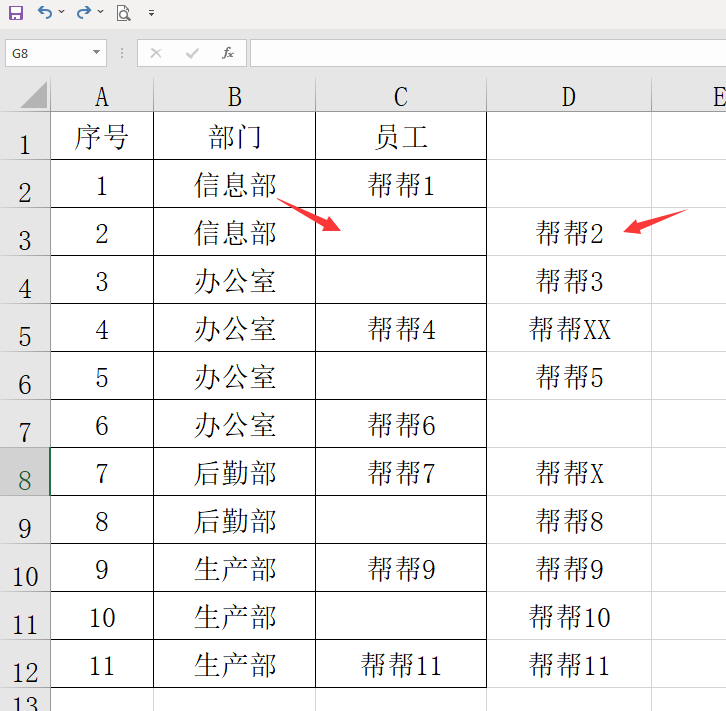Select column D header

pos(569,95)
